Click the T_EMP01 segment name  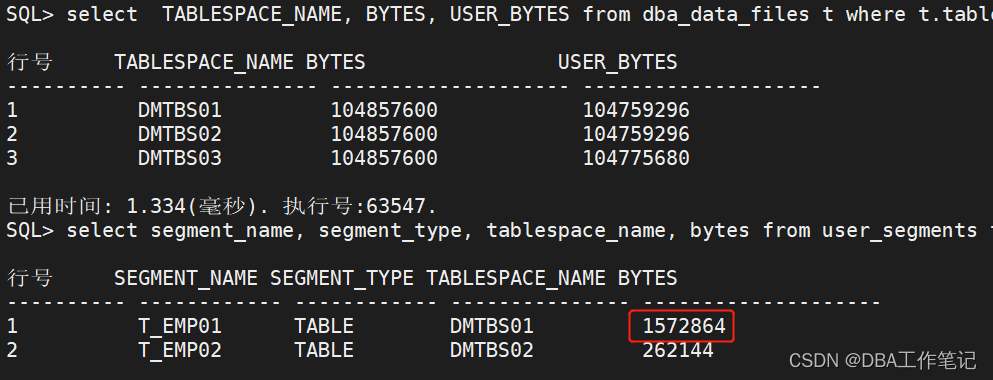(180, 326)
